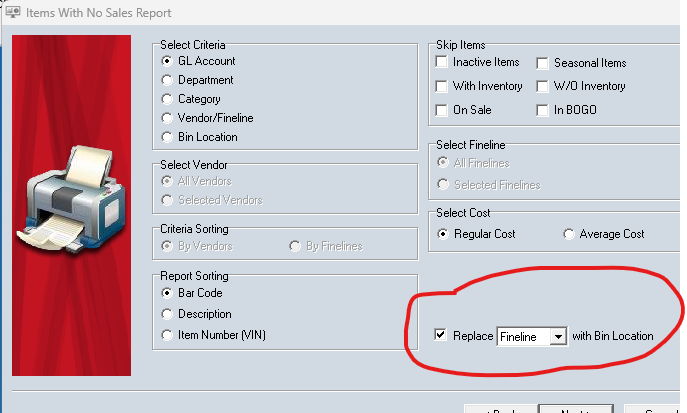This screenshot has width=687, height=413.
Task: Enable the In BOGO checkbox
Action: click(542, 110)
